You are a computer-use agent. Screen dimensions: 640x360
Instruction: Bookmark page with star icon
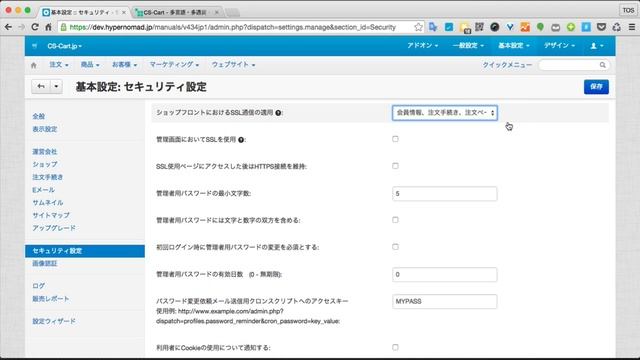point(418,27)
